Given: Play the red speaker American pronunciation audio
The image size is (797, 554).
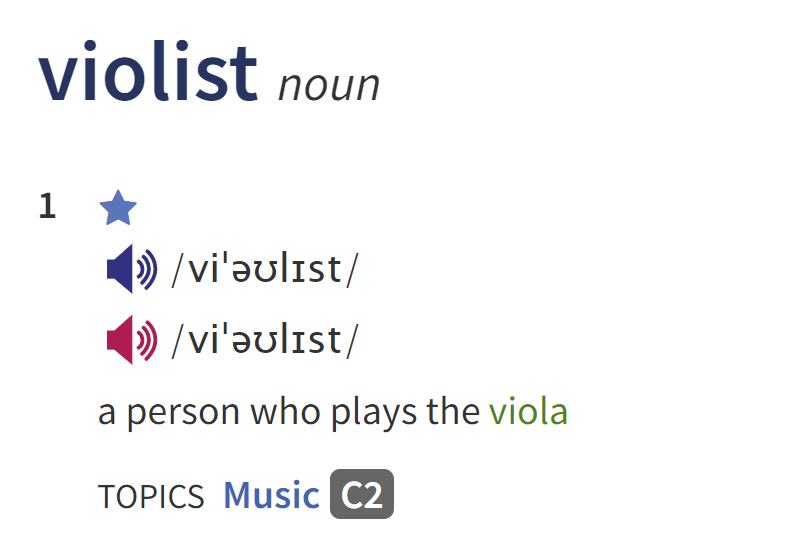Looking at the screenshot, I should (x=132, y=341).
